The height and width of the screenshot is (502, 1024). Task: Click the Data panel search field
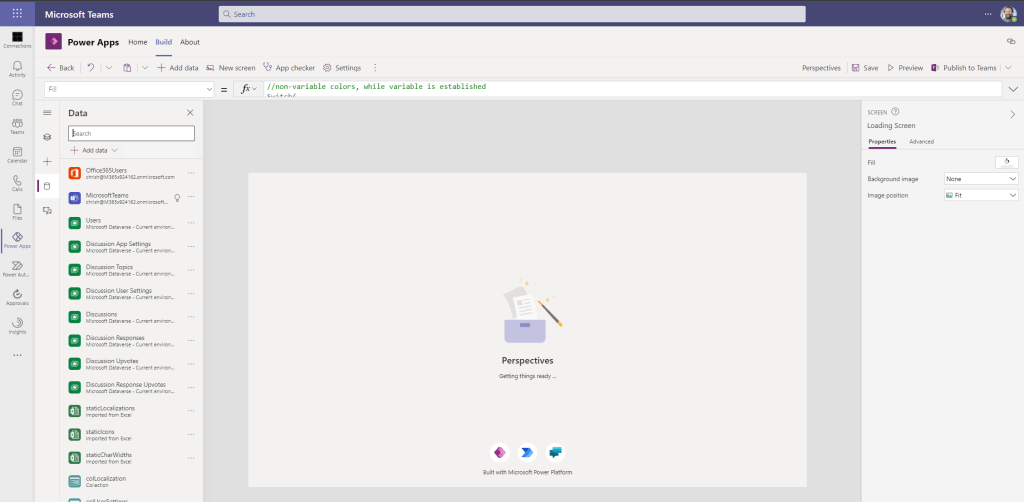131,133
